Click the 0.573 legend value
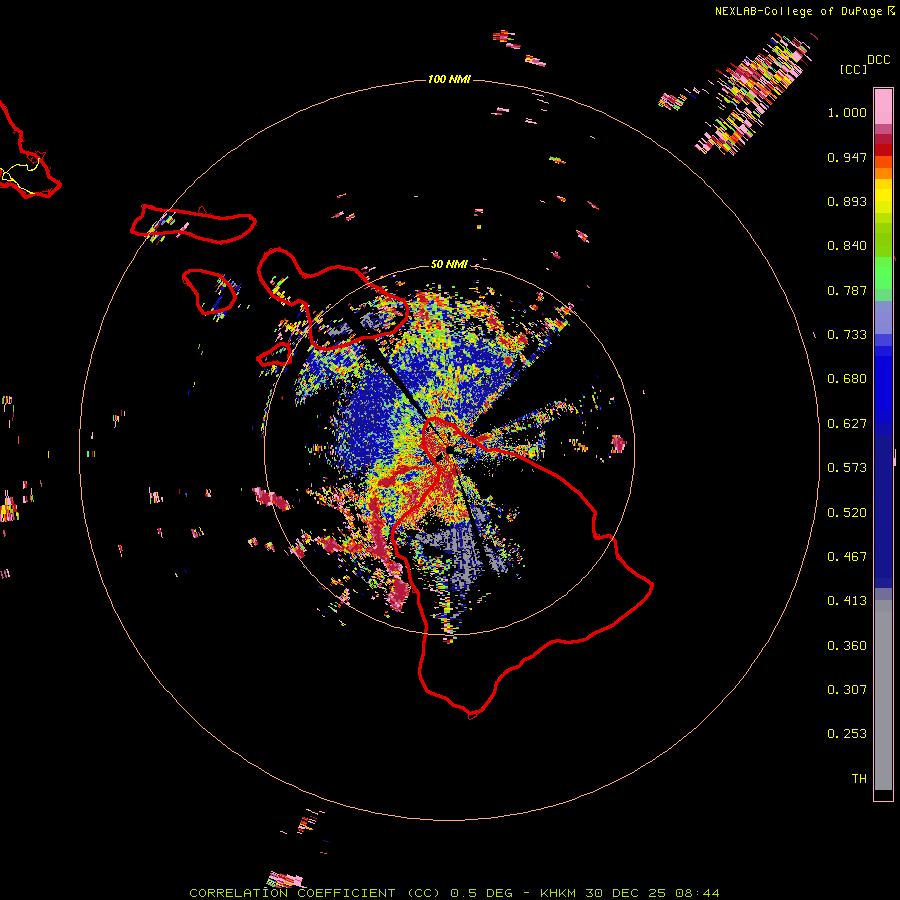Screen dimensions: 900x900 coord(847,468)
